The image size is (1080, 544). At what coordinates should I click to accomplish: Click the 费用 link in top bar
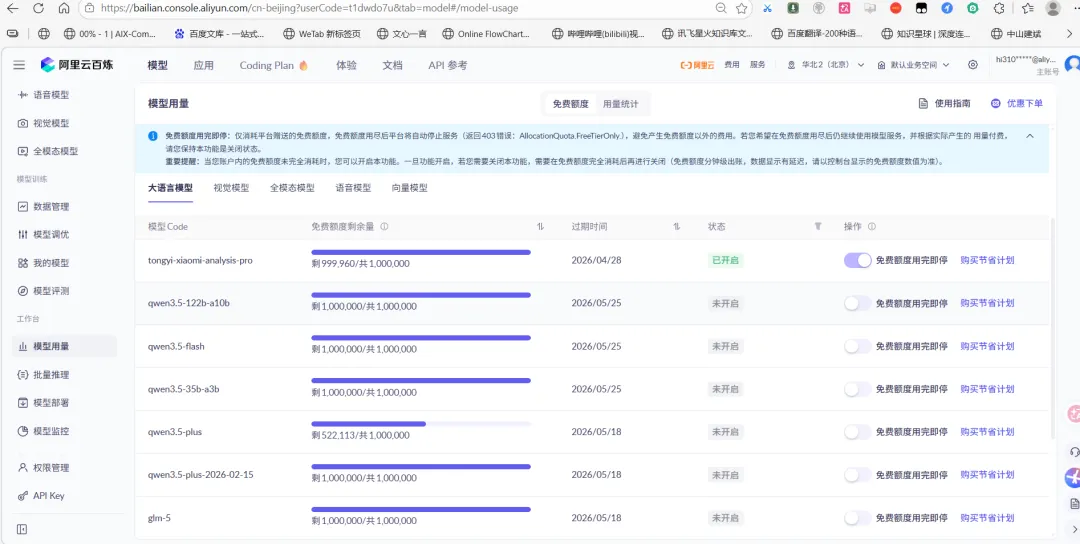731,65
